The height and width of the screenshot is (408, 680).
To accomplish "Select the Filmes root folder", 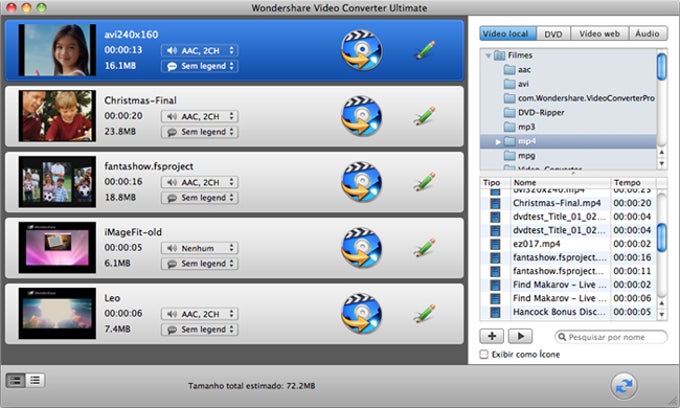I will click(514, 55).
